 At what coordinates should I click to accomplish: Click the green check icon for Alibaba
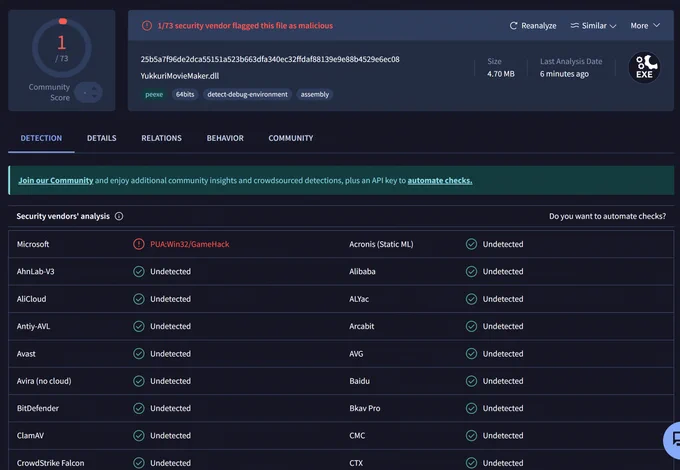471,271
